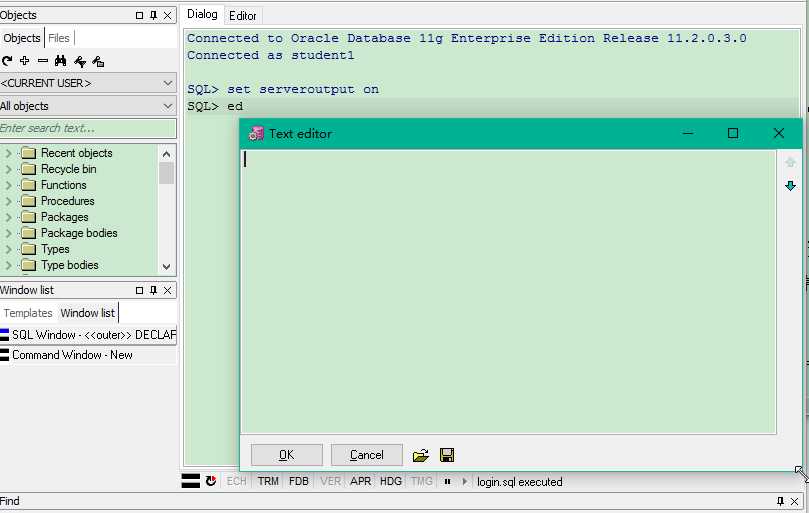Select the Window list tab

coord(87,313)
